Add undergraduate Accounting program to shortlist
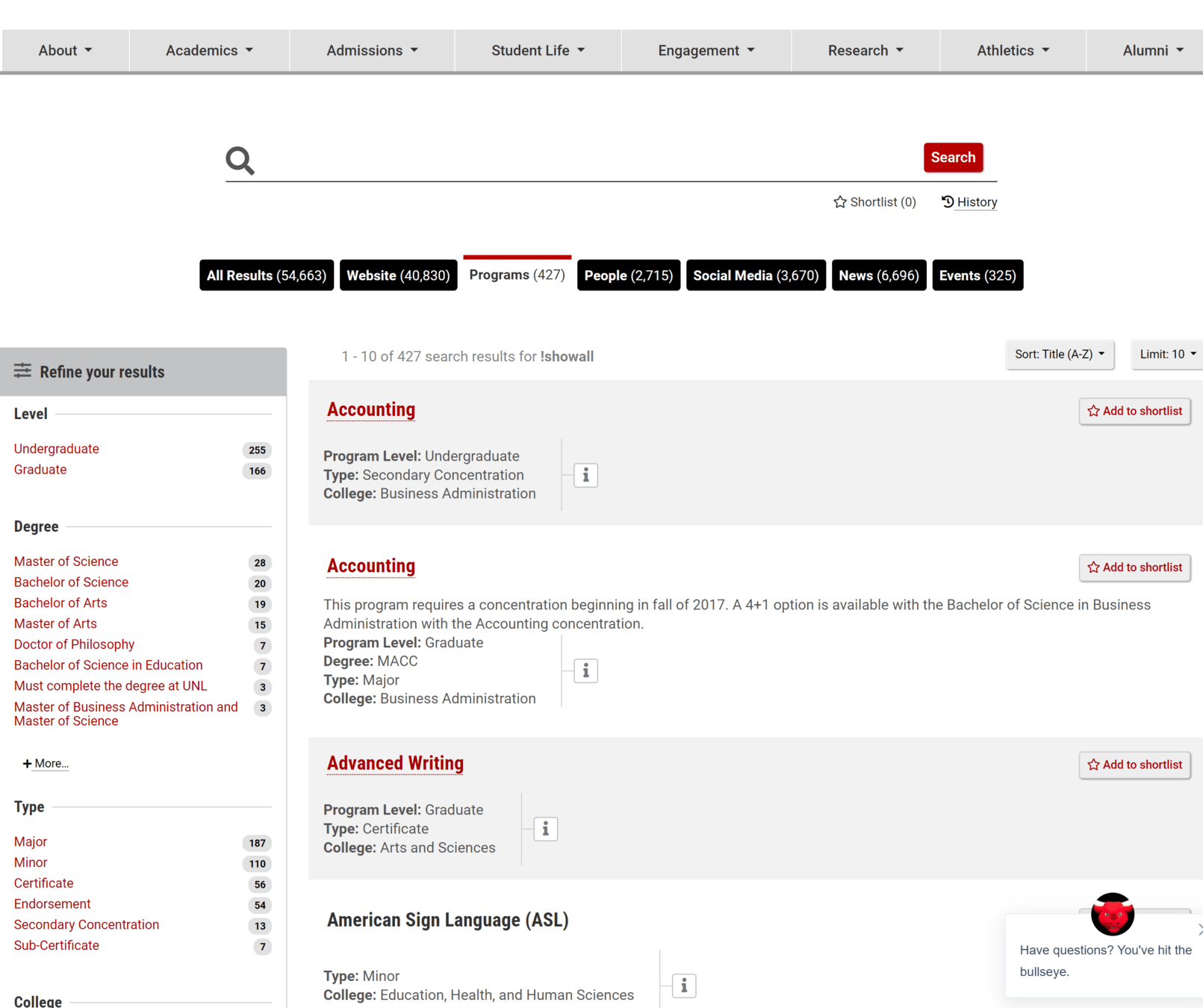Image resolution: width=1203 pixels, height=1008 pixels. click(x=1134, y=411)
